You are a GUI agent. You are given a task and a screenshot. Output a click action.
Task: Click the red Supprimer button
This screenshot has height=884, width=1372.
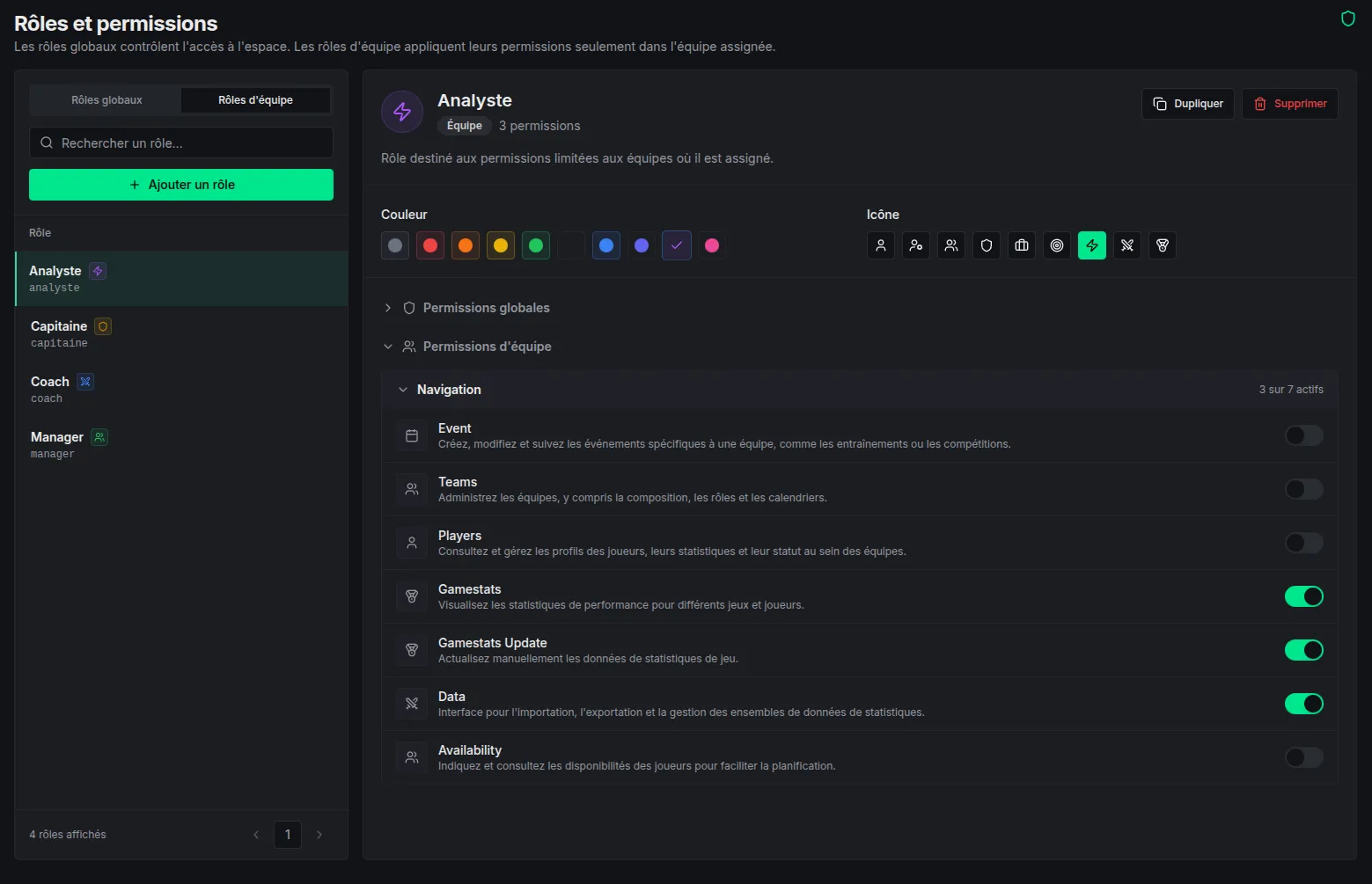coord(1290,104)
